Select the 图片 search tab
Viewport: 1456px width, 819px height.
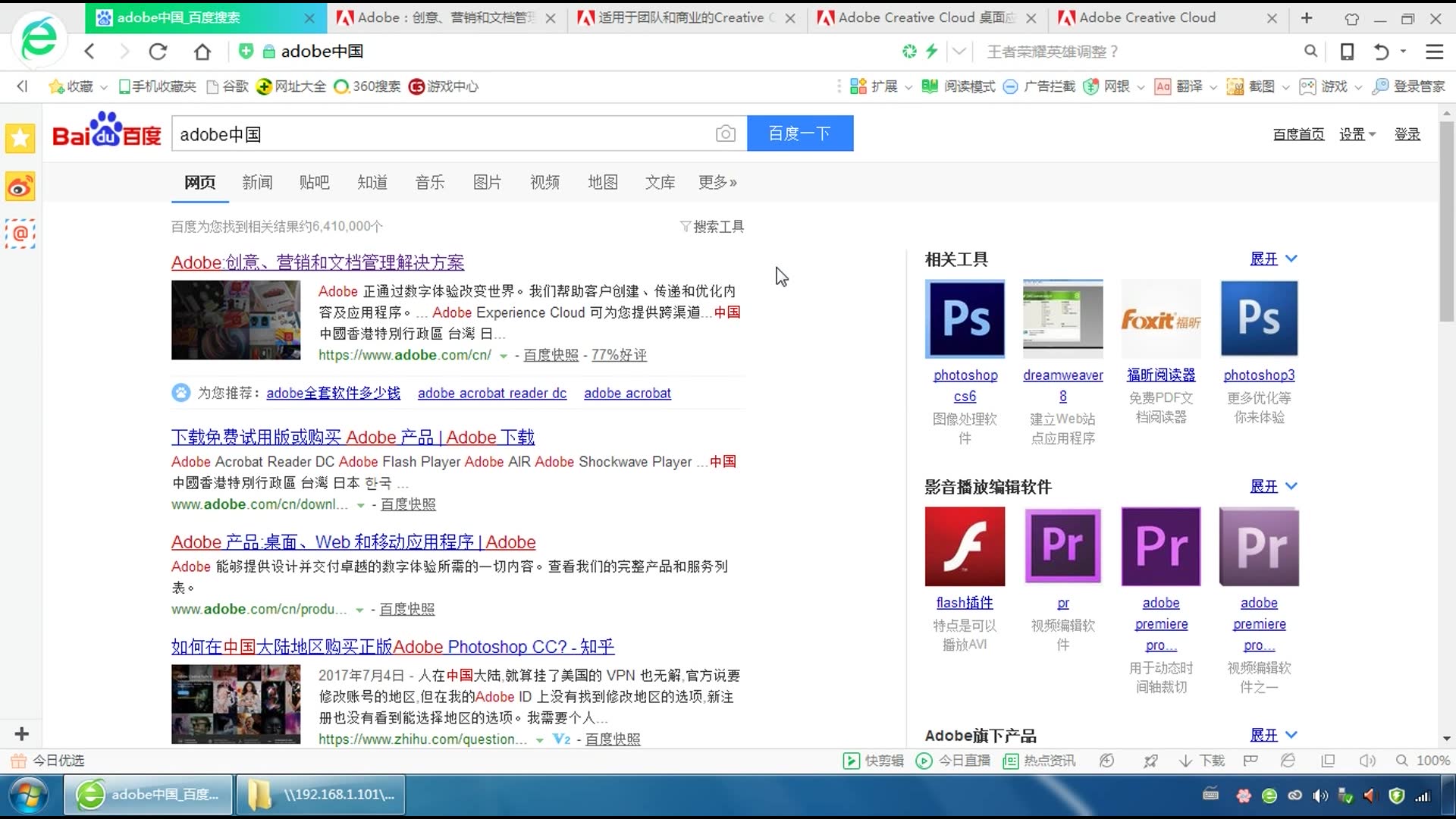point(487,182)
